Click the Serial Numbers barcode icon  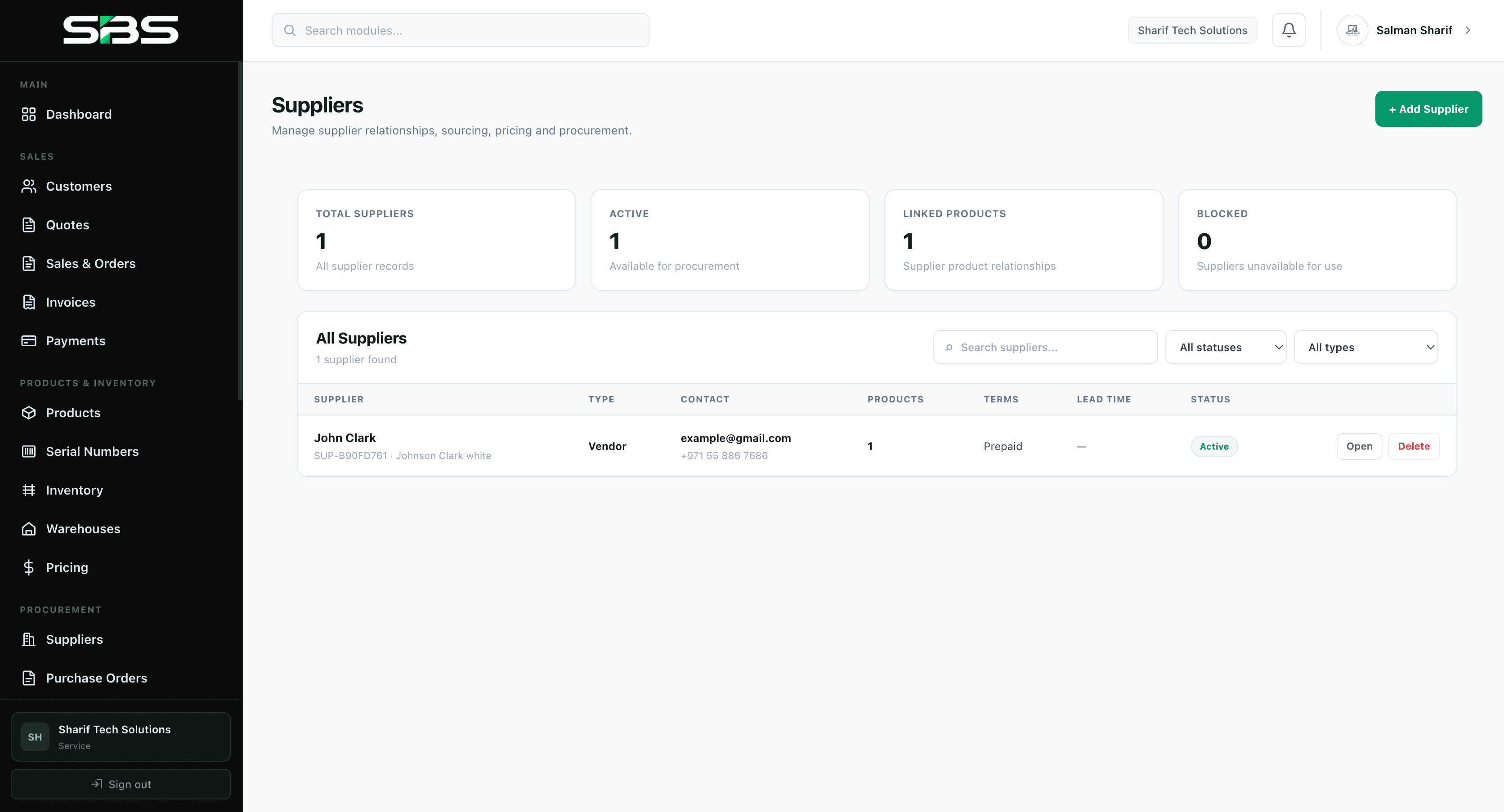tap(29, 451)
